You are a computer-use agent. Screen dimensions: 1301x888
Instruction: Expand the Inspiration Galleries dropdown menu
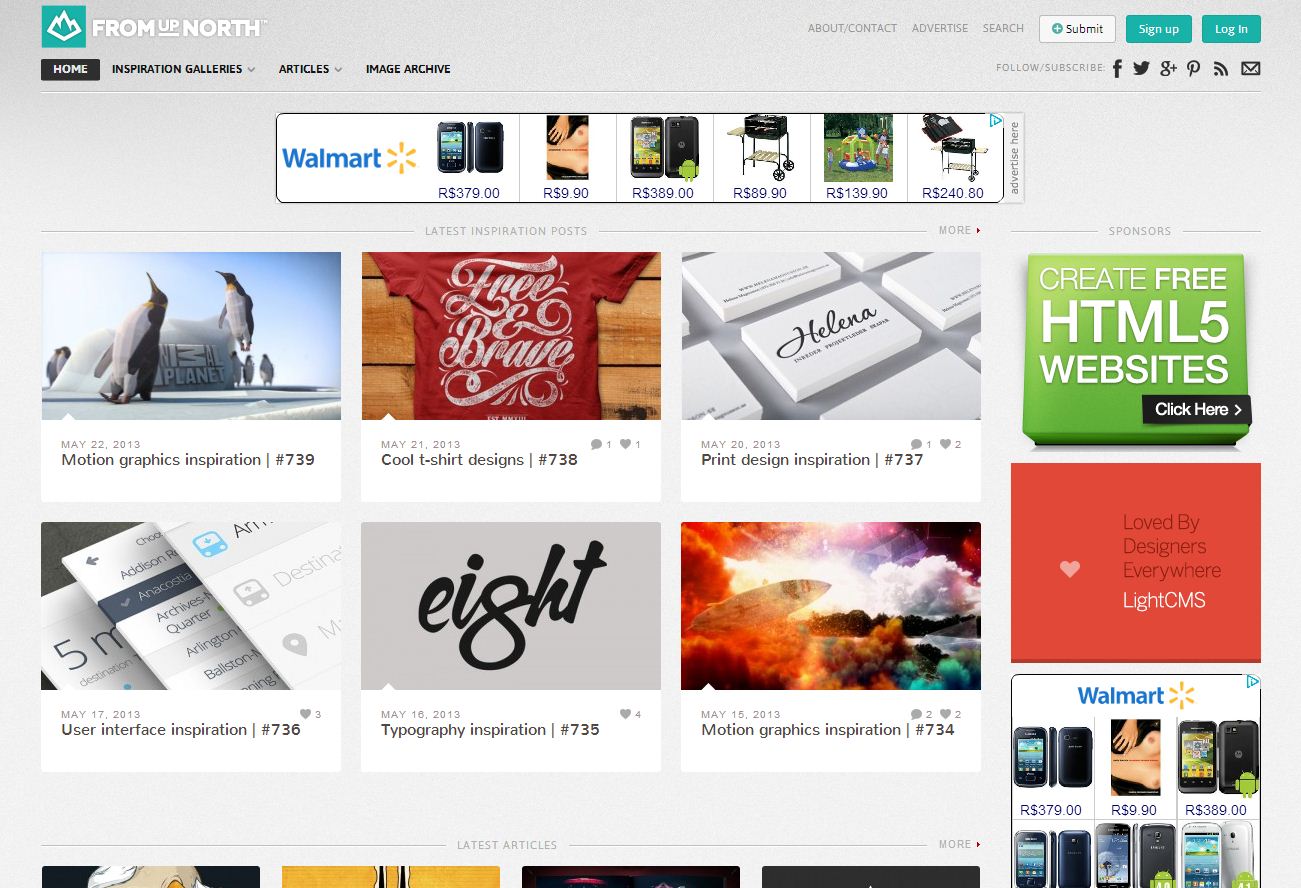pyautogui.click(x=183, y=69)
